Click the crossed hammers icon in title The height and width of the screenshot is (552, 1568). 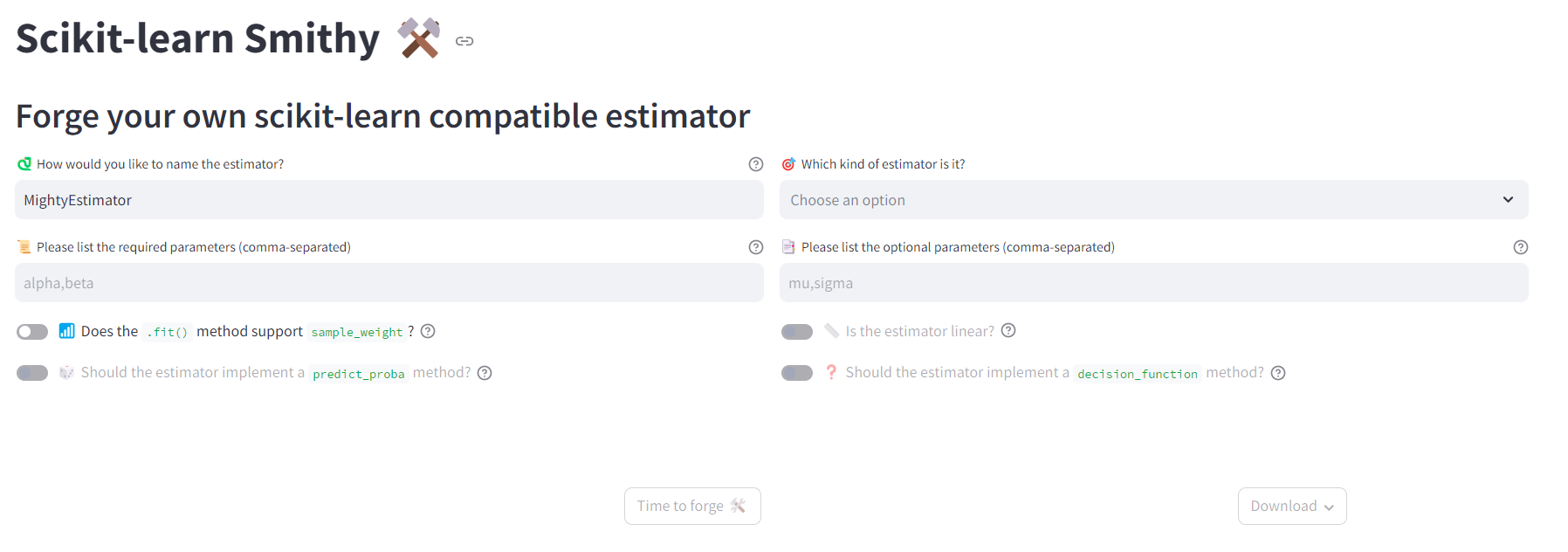[x=419, y=38]
